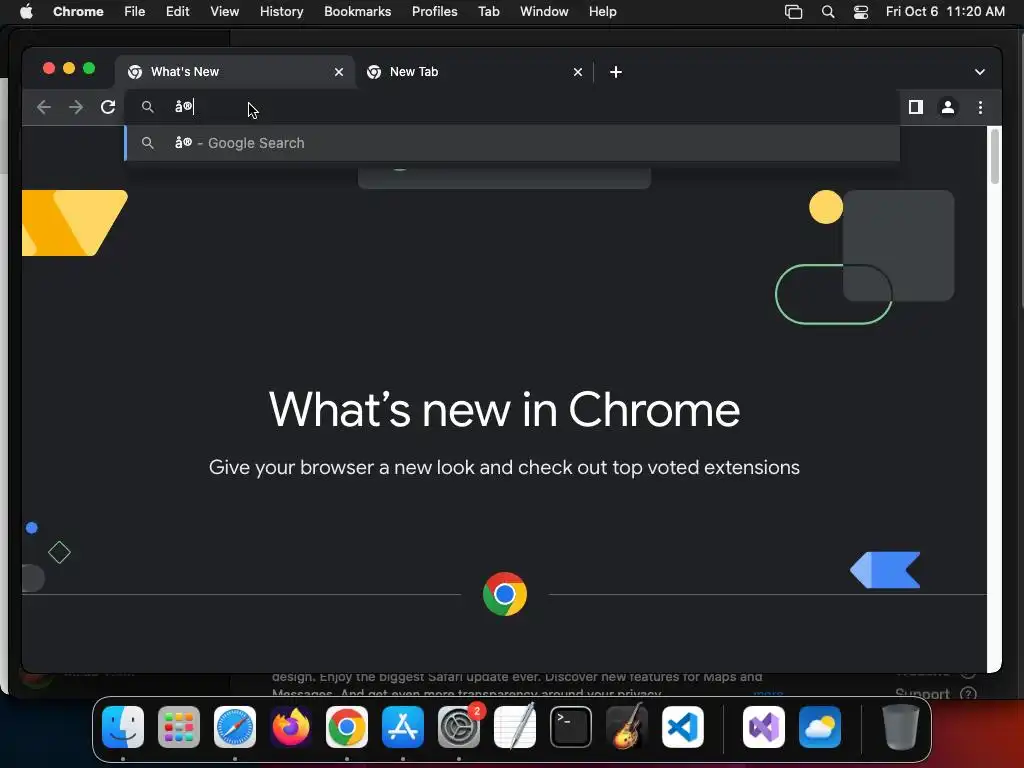Launch Safari from the Dock
This screenshot has width=1024, height=768.
235,727
